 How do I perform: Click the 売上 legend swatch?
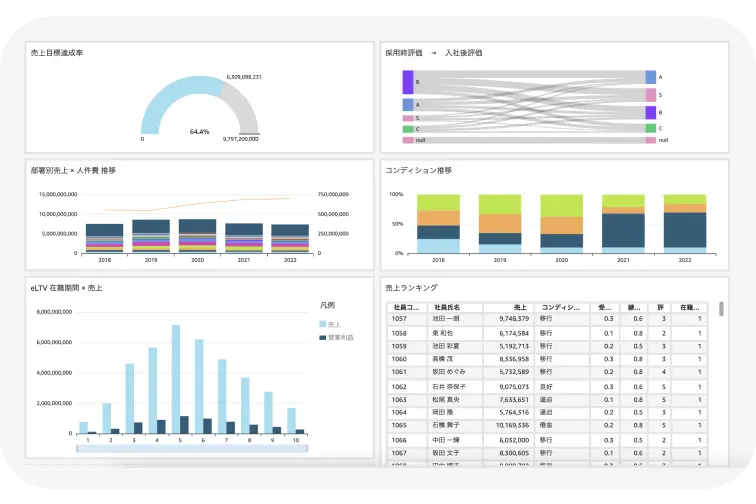[323, 325]
